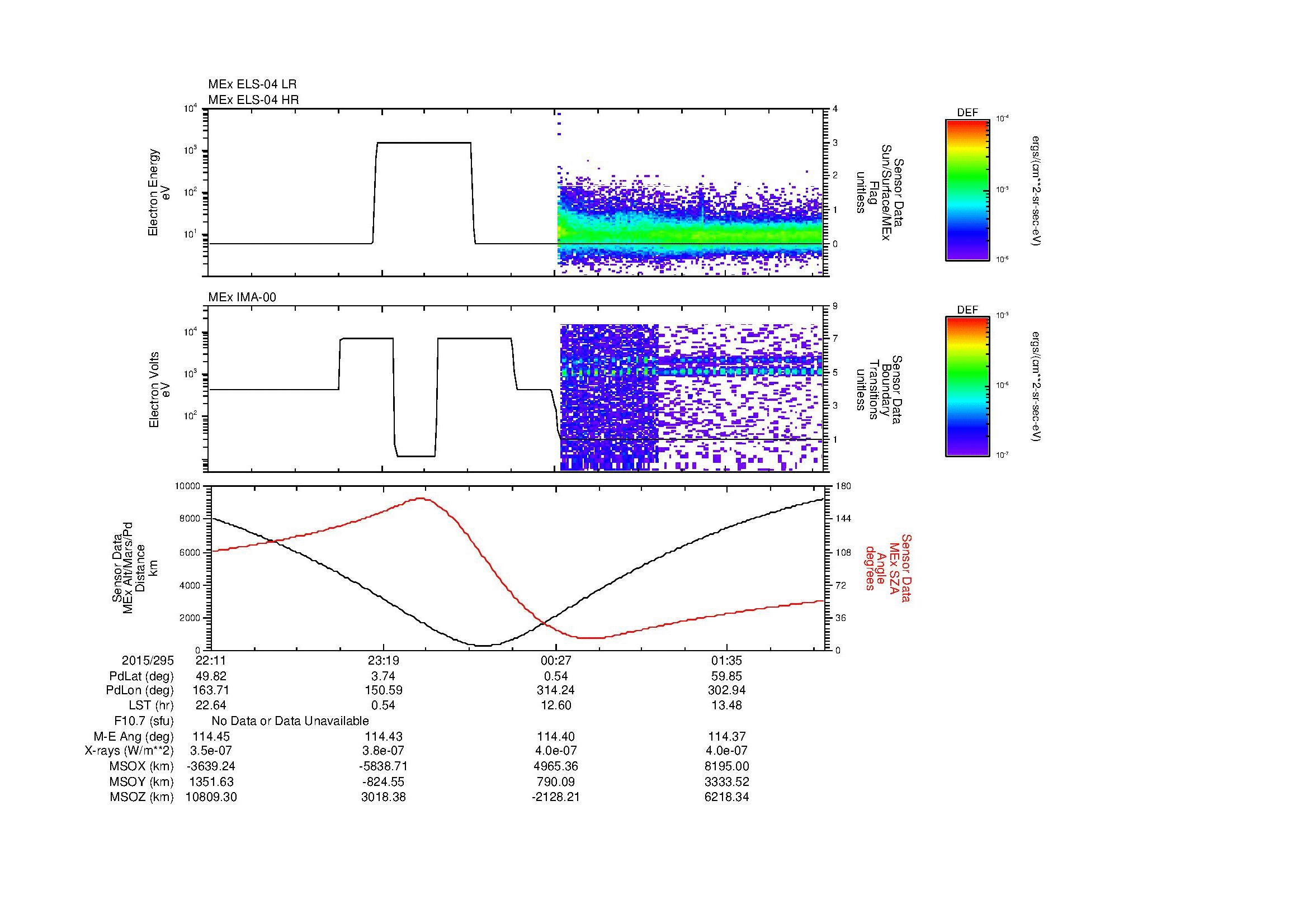Click the 'F10.7 (sfu)' row label

(144, 721)
